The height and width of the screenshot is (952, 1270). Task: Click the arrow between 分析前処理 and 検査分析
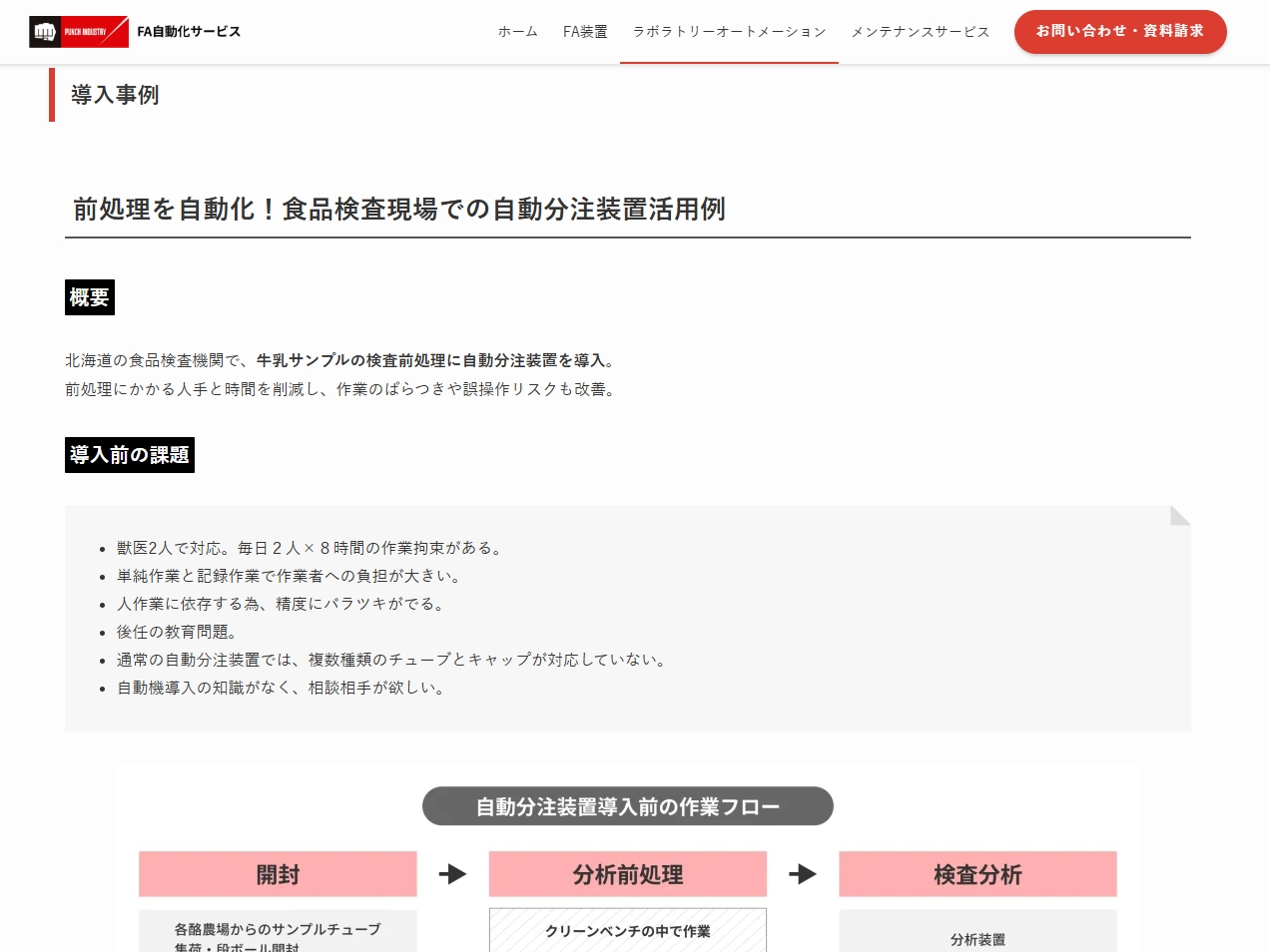[803, 874]
